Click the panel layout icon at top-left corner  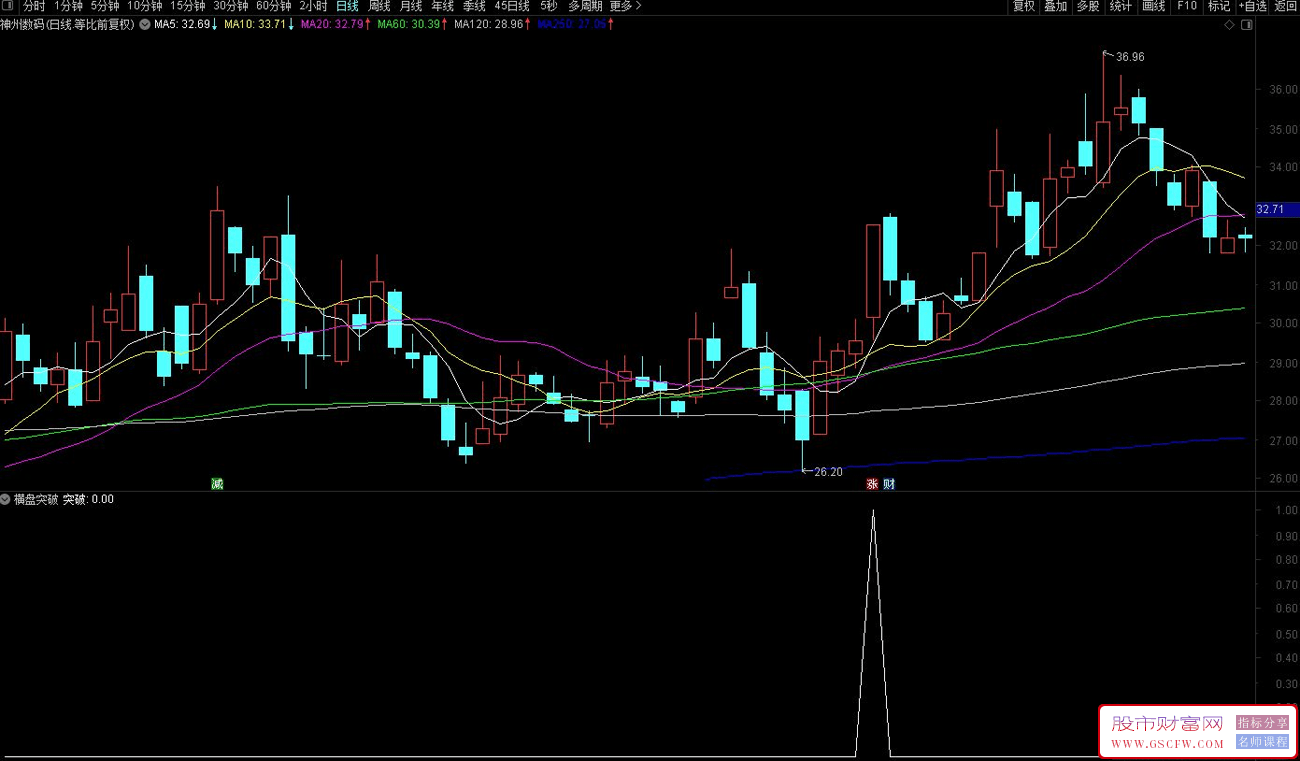point(9,6)
